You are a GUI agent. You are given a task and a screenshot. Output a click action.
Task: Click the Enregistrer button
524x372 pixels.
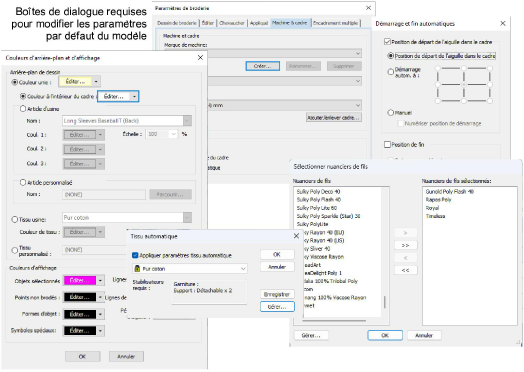tap(277, 294)
